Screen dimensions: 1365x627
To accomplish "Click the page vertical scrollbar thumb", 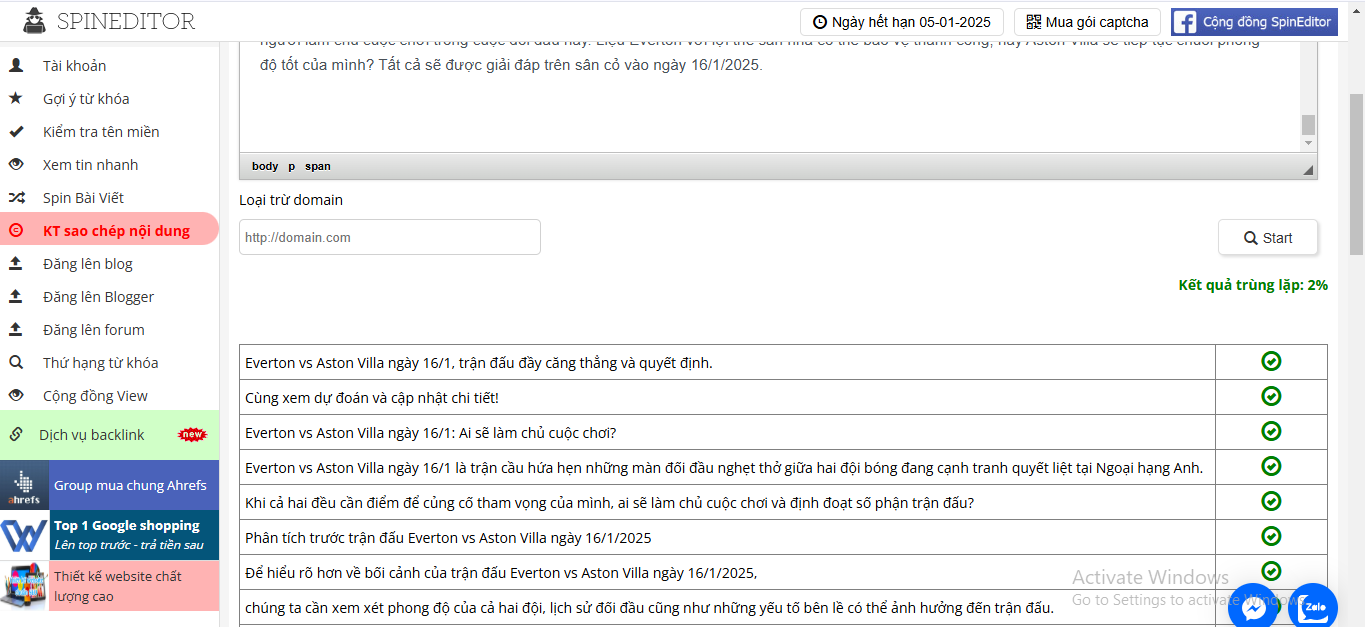I will coord(1356,175).
